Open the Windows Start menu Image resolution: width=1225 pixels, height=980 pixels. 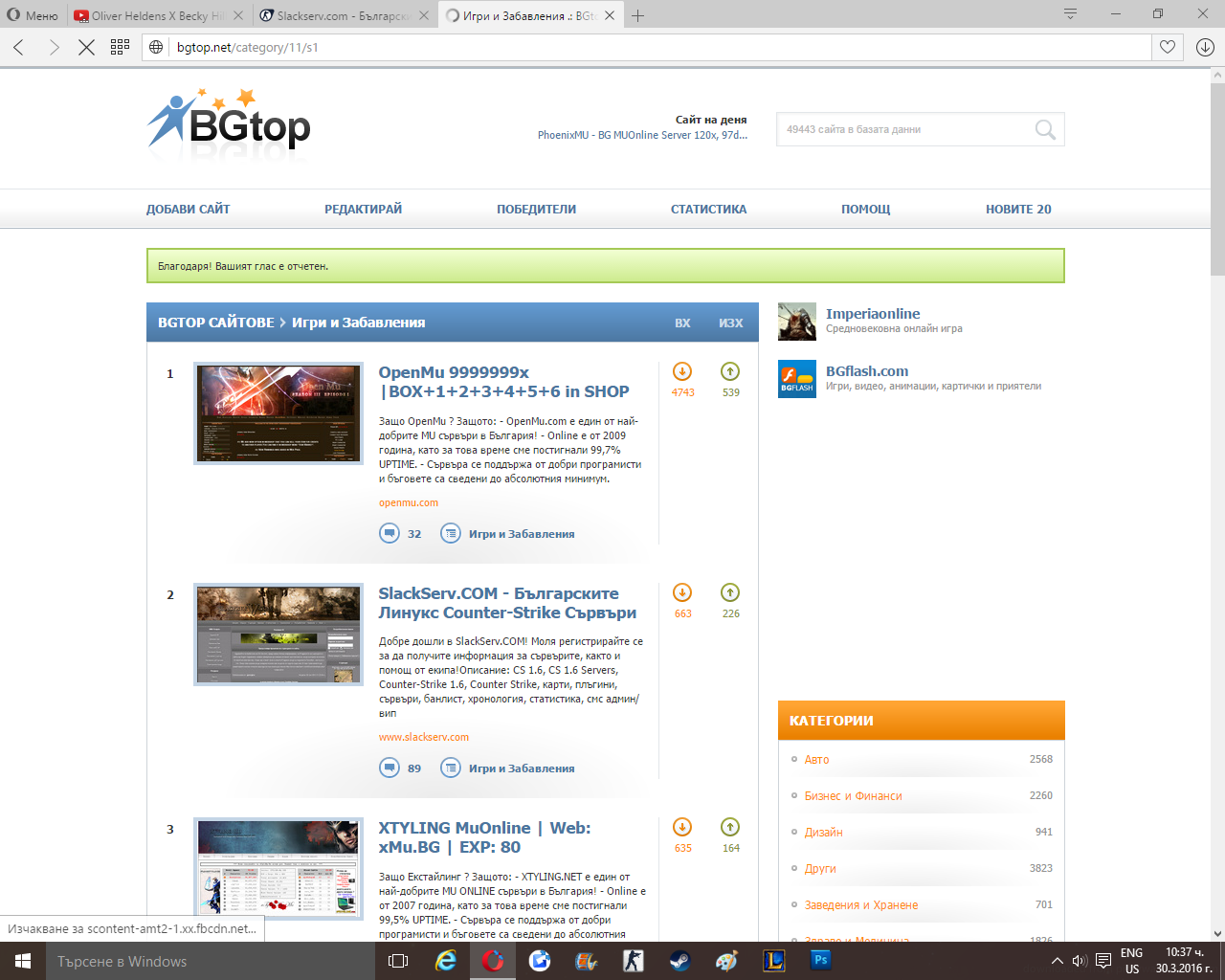[x=23, y=961]
